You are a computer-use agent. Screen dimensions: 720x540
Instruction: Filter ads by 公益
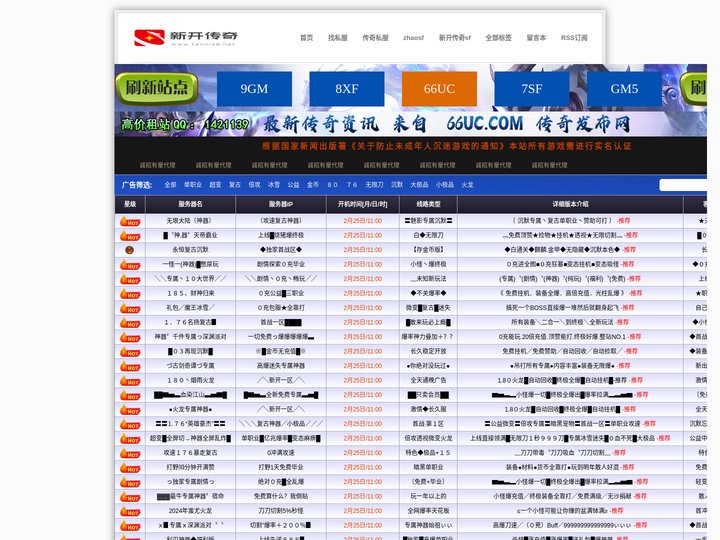(293, 185)
